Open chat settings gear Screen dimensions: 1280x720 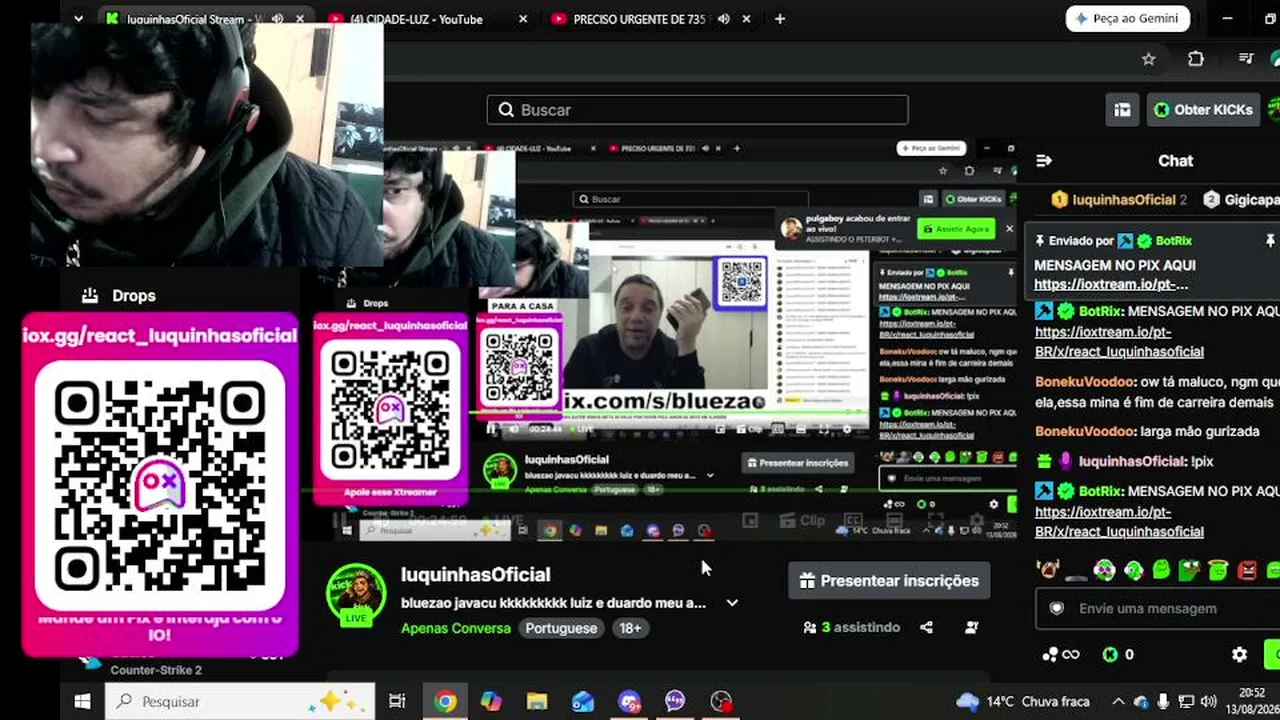[1240, 655]
